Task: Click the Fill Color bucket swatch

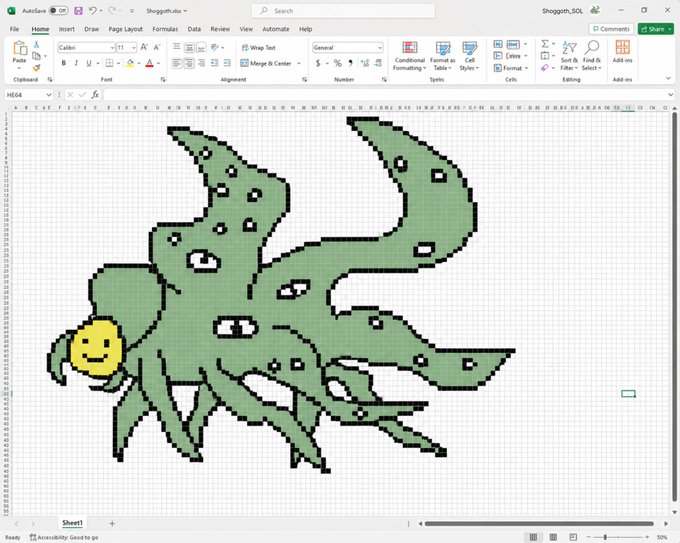Action: pyautogui.click(x=130, y=63)
